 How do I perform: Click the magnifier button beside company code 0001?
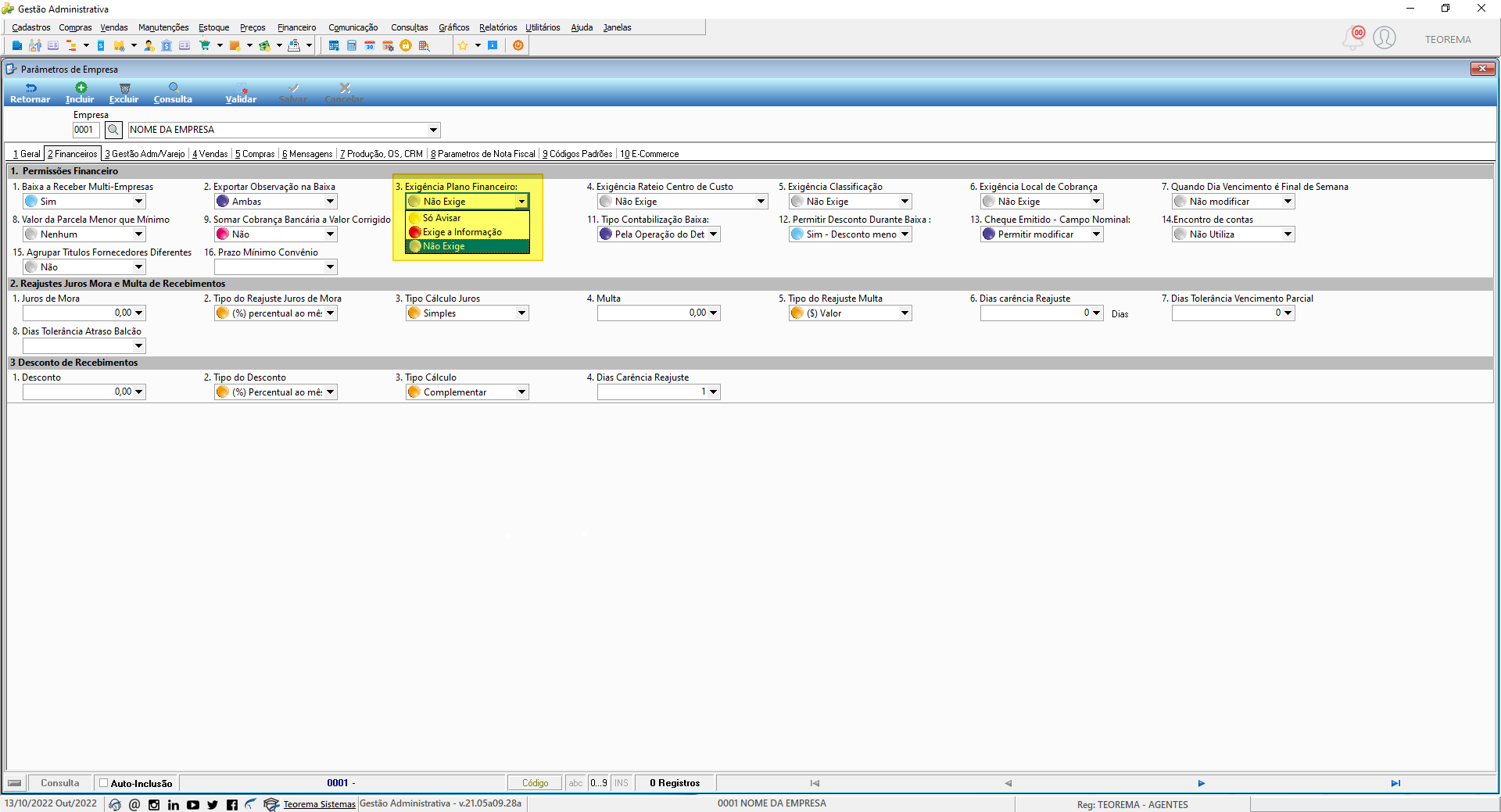113,130
